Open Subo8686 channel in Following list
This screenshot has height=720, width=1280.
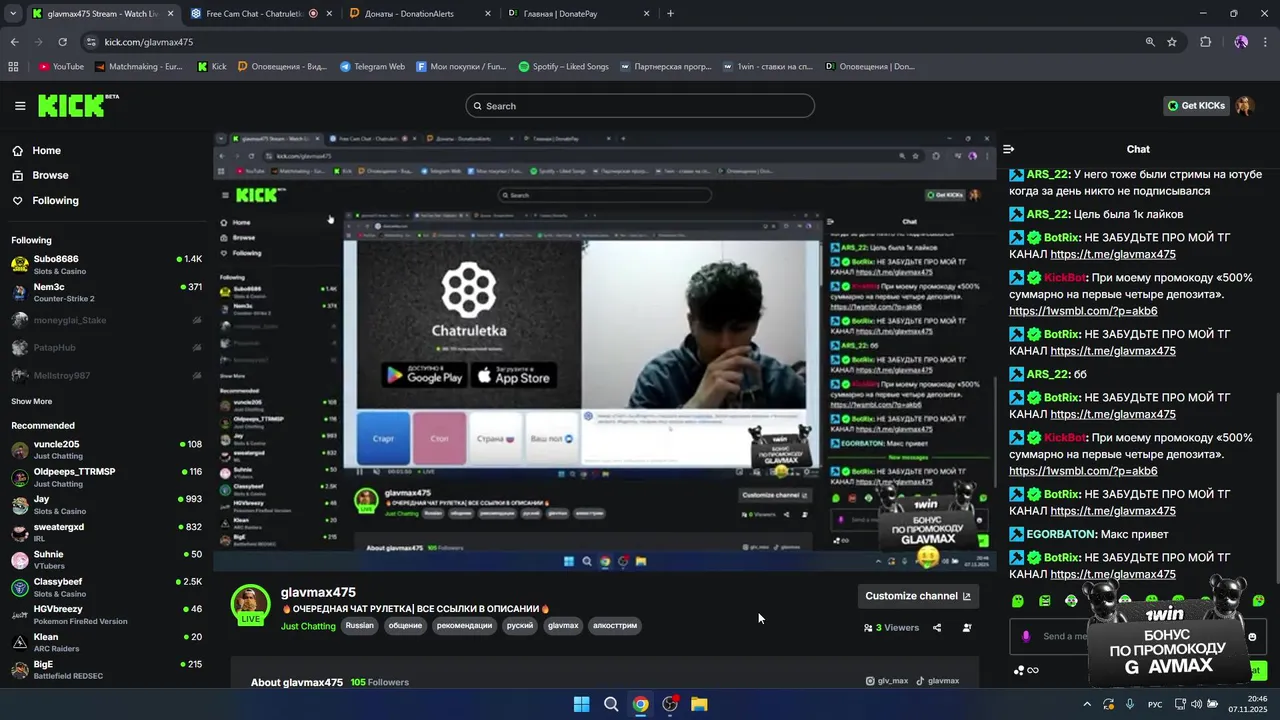[105, 264]
